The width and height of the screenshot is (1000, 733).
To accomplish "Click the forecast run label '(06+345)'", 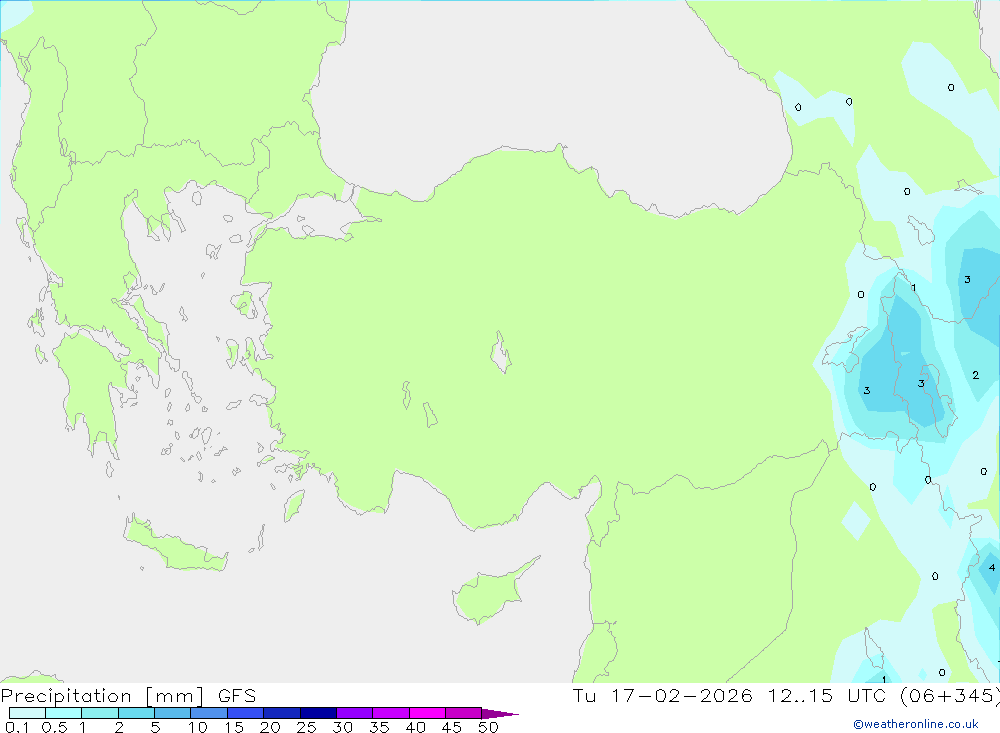I will pos(949,695).
